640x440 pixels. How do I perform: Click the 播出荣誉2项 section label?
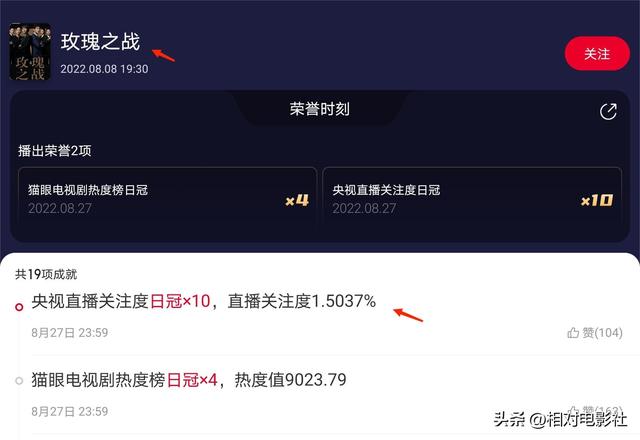point(54,151)
